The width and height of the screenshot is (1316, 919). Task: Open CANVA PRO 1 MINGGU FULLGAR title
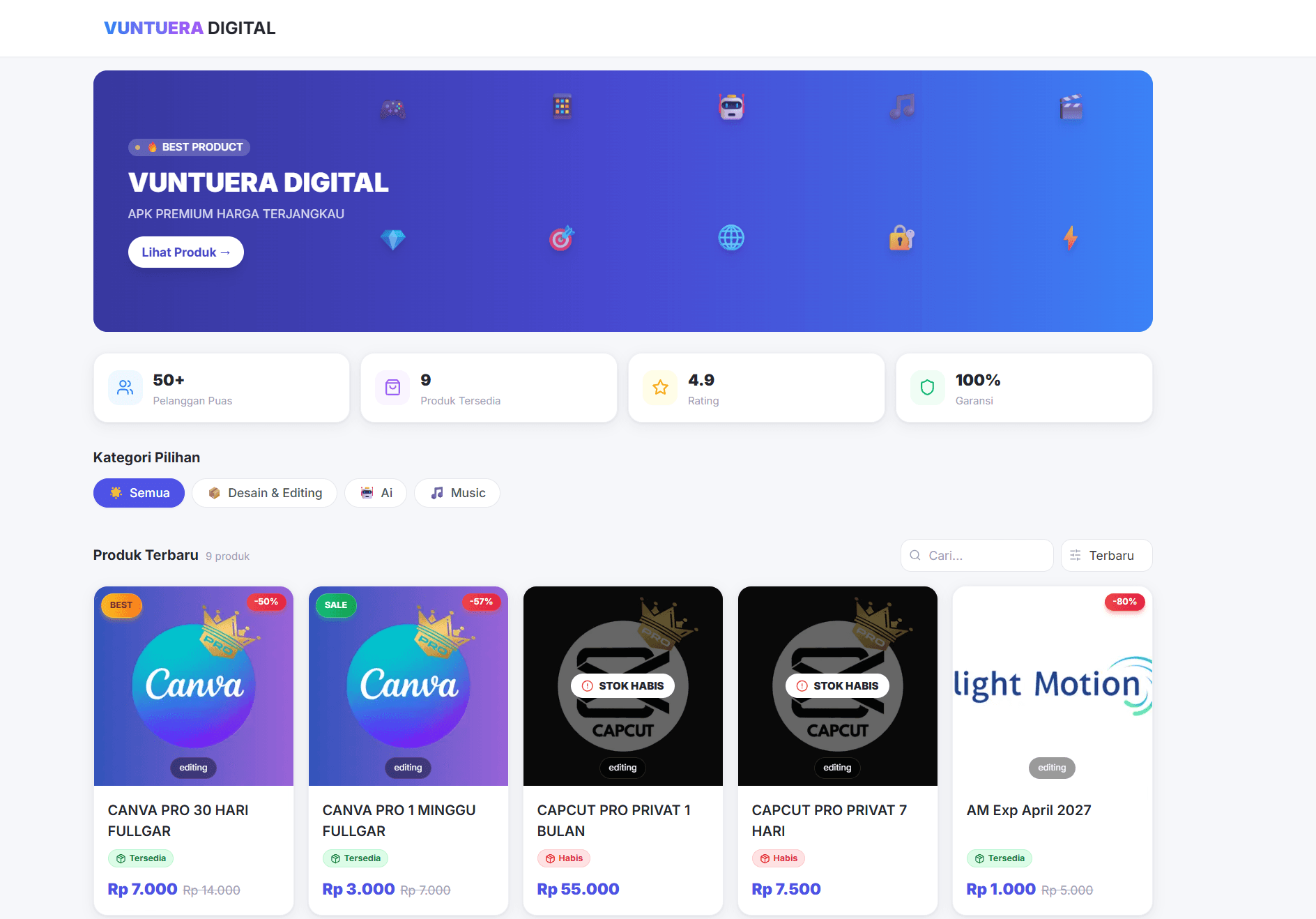(399, 821)
